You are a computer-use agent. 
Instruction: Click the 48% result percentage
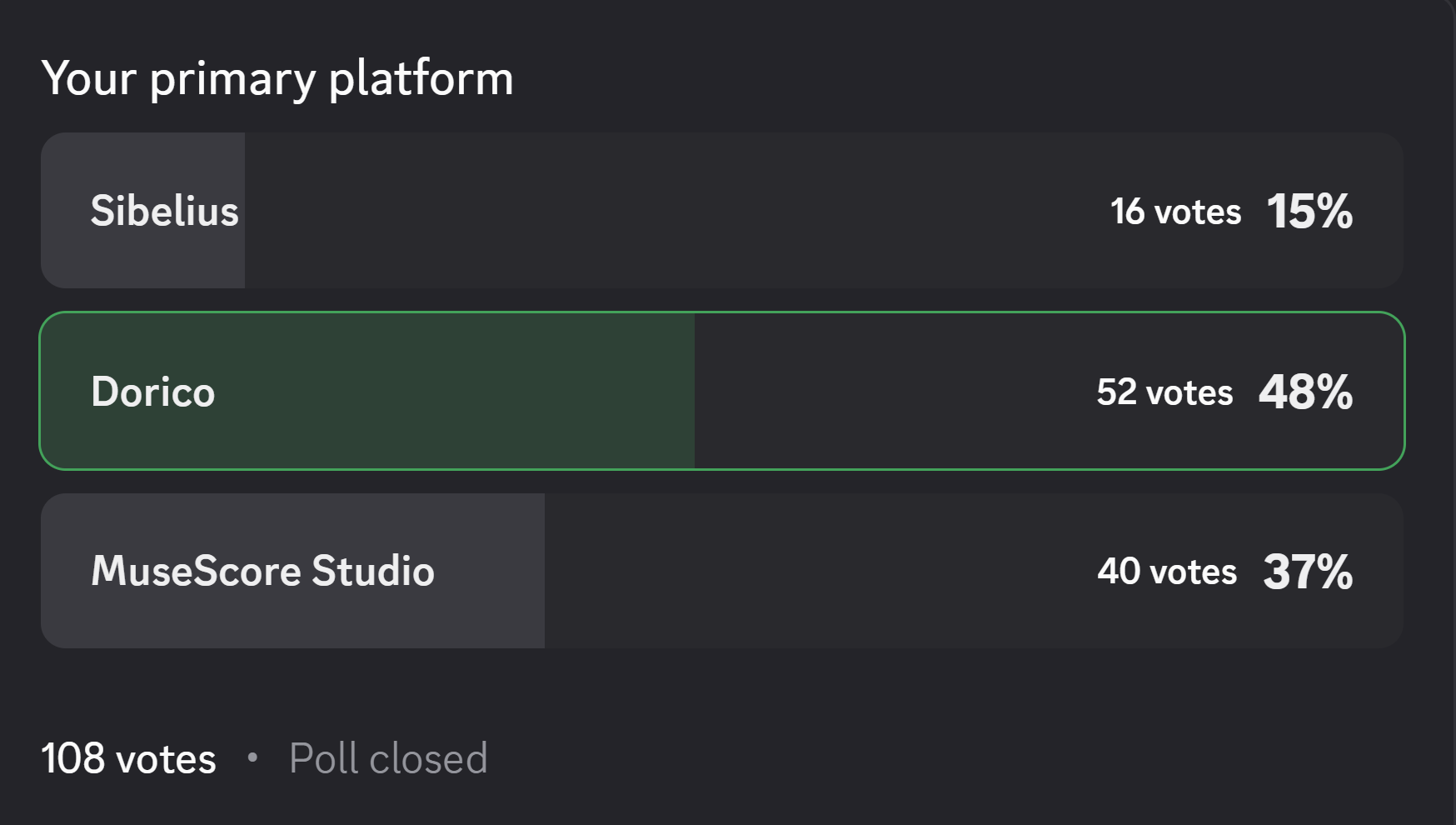click(1305, 392)
